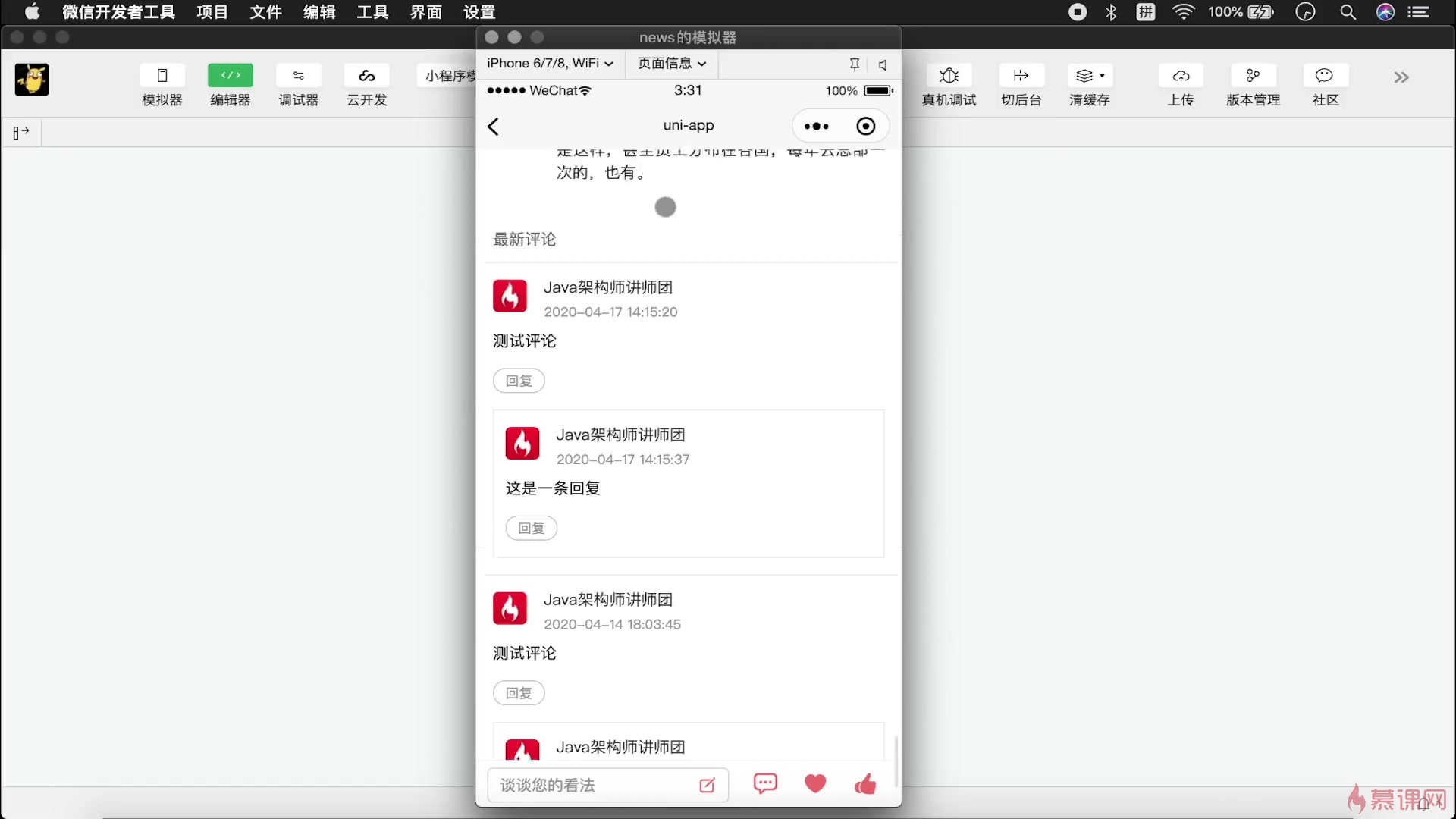Open the 文件 menu
This screenshot has height=819, width=1456.
point(265,12)
